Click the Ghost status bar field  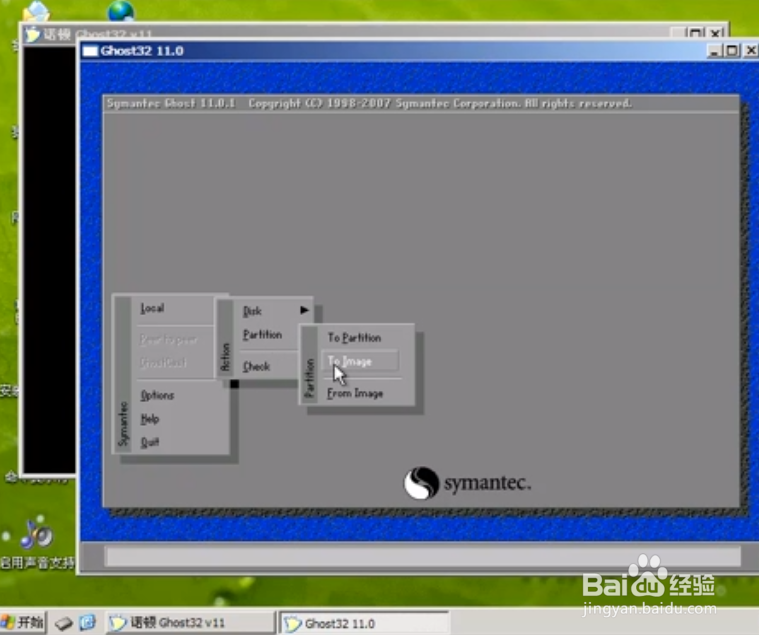coord(423,557)
